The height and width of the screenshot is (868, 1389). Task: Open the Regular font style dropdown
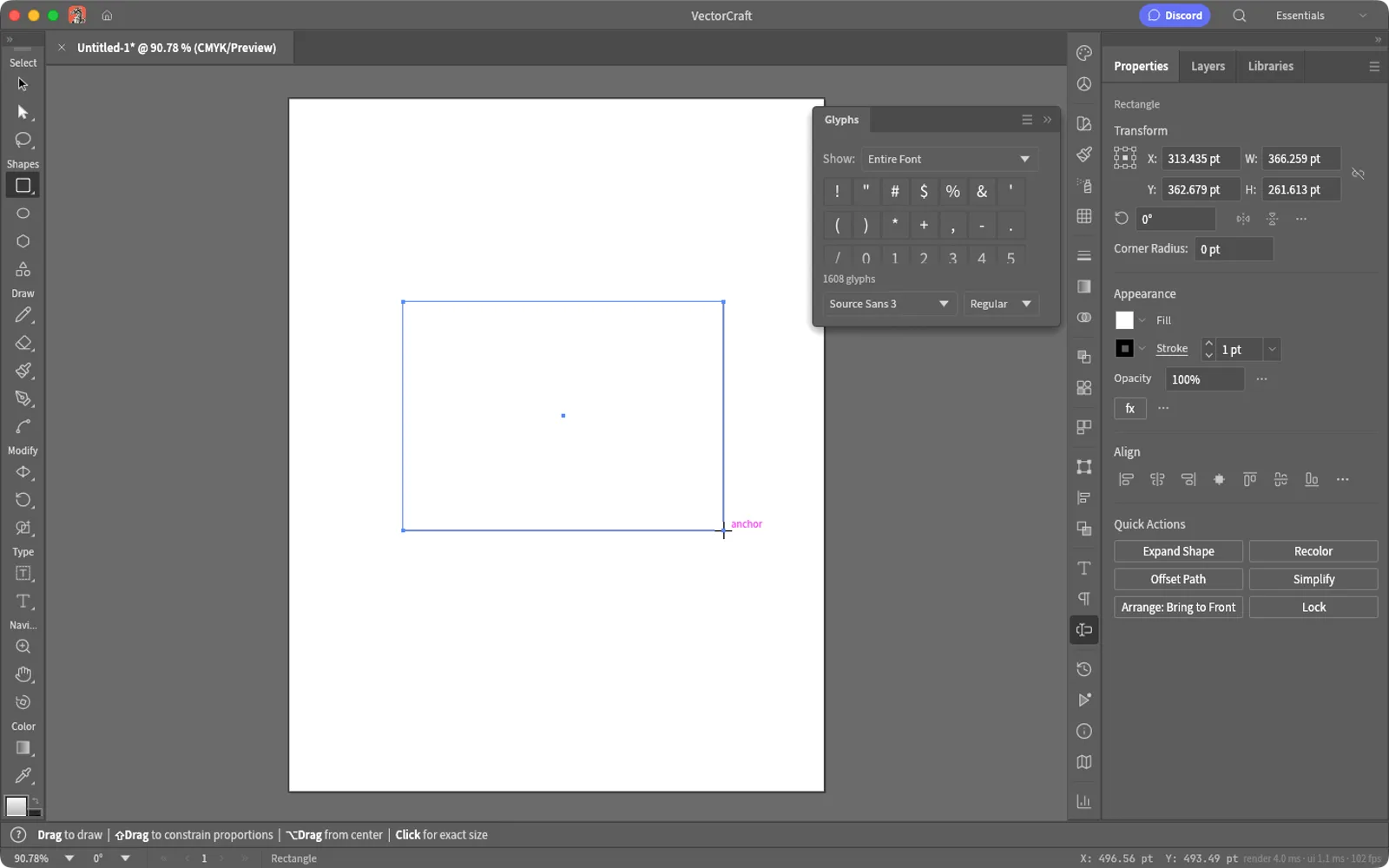tap(1001, 304)
